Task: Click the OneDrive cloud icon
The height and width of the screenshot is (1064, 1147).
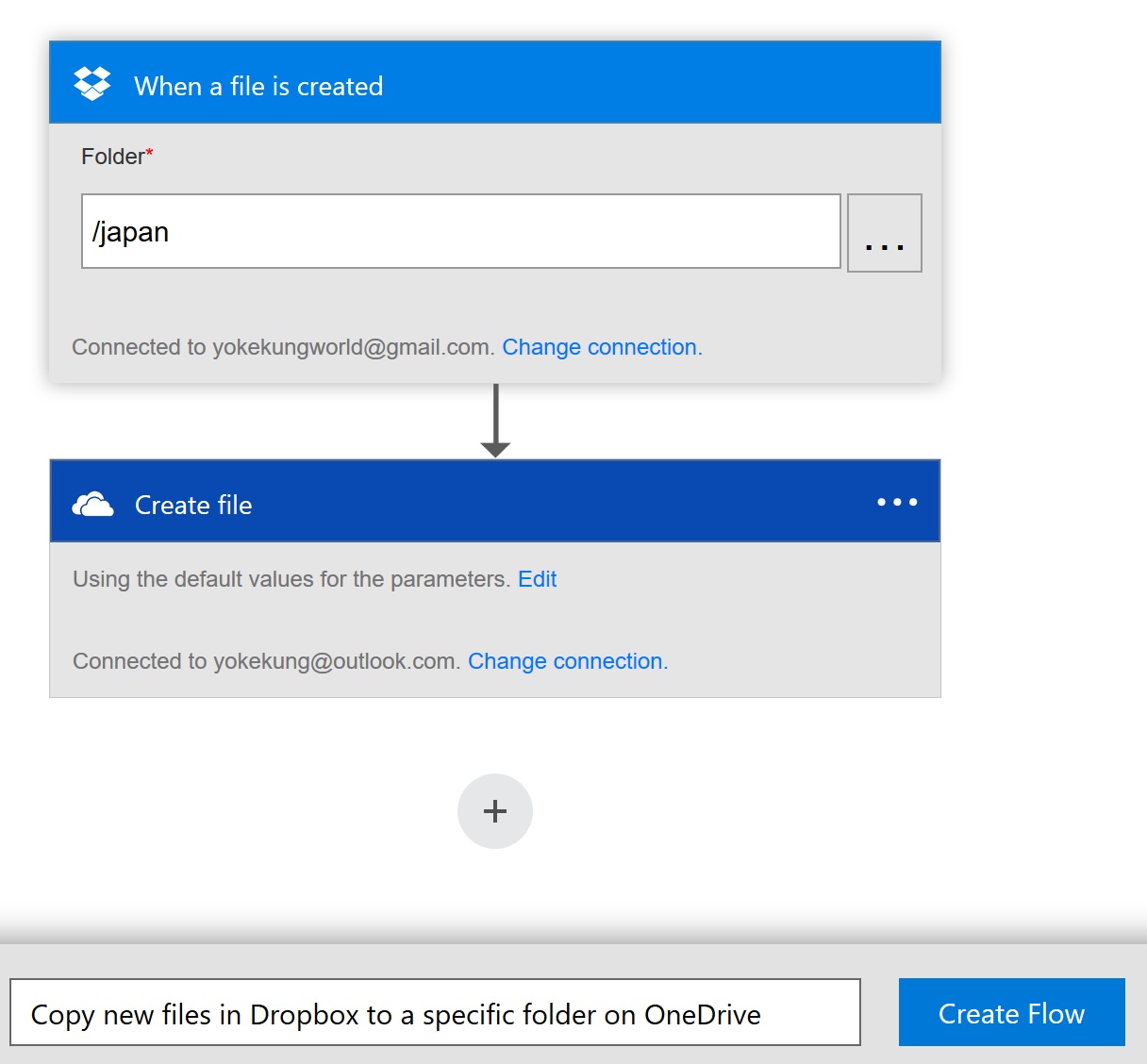Action: pos(92,505)
